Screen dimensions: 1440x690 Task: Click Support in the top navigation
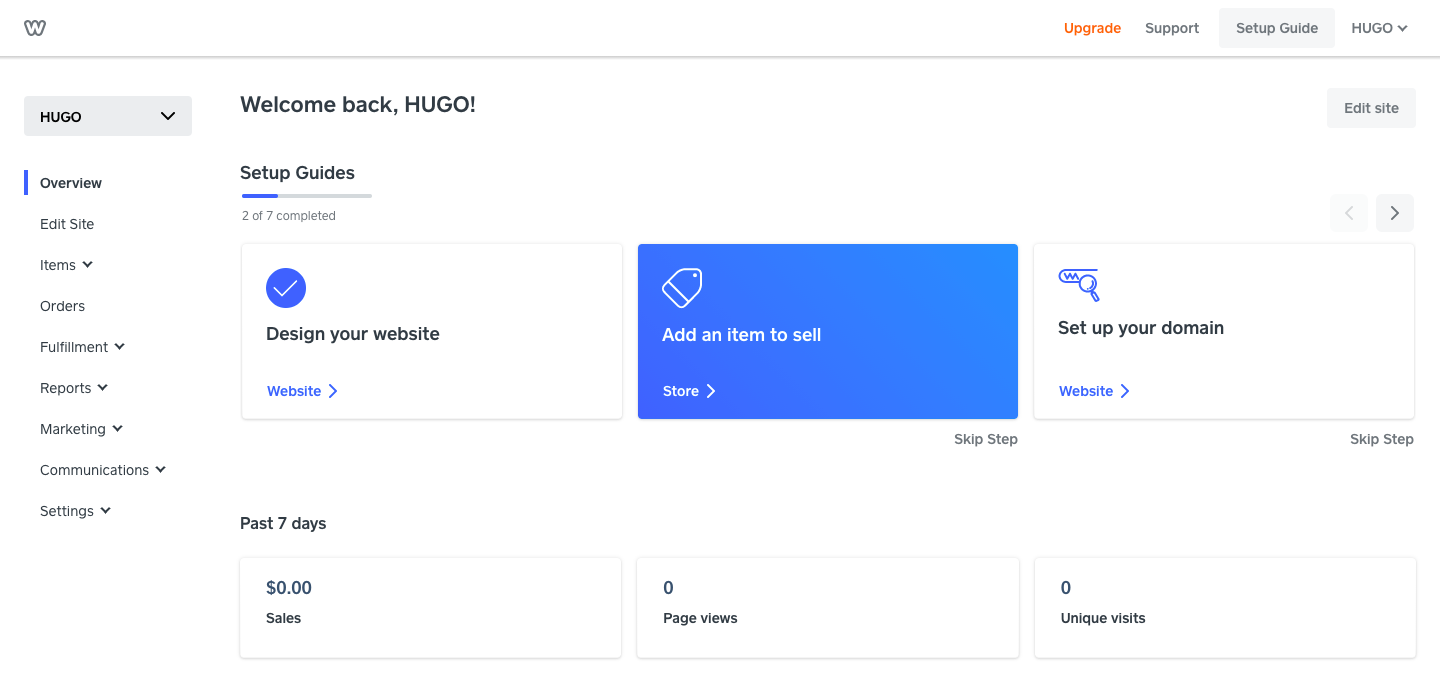[1171, 27]
